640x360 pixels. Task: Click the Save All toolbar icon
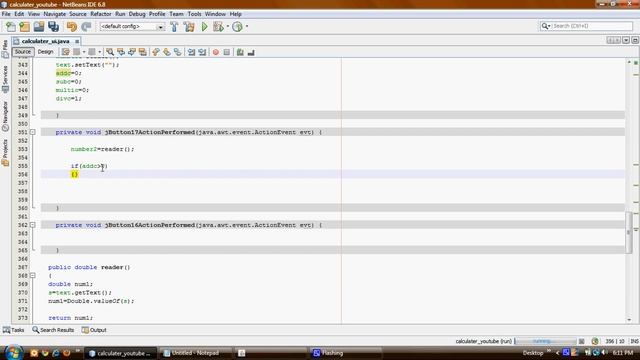click(x=53, y=27)
